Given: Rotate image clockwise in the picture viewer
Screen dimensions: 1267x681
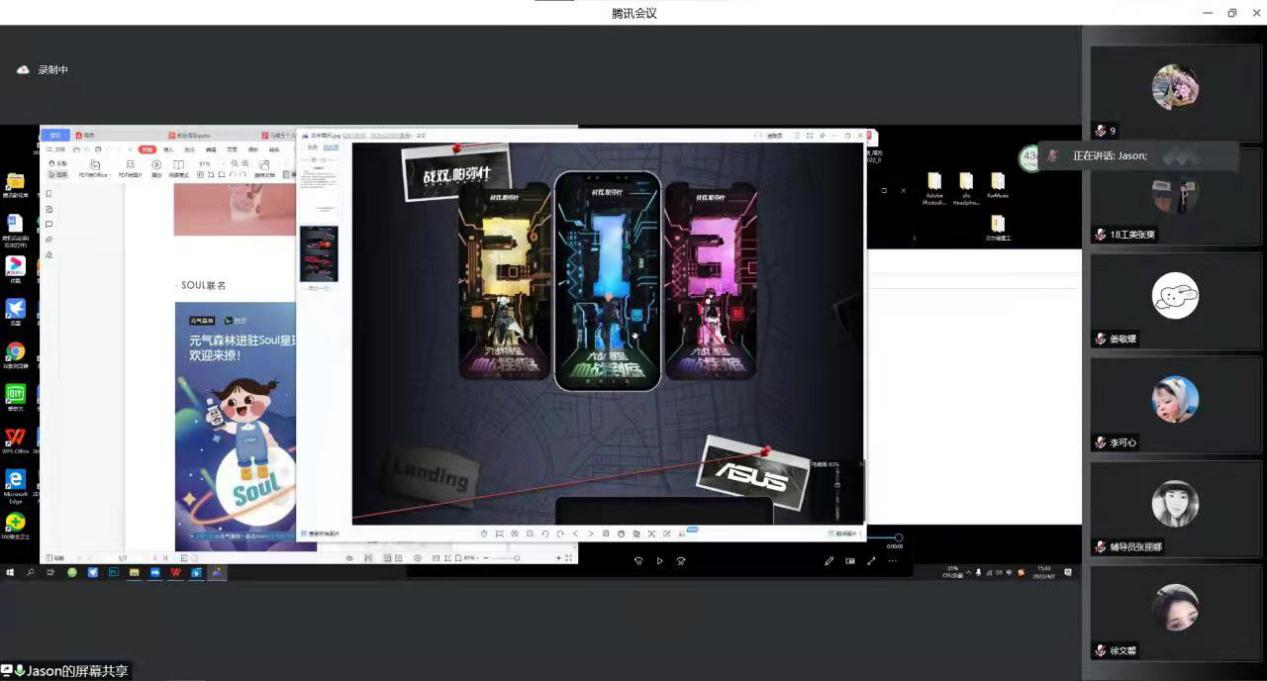Looking at the screenshot, I should tap(559, 534).
